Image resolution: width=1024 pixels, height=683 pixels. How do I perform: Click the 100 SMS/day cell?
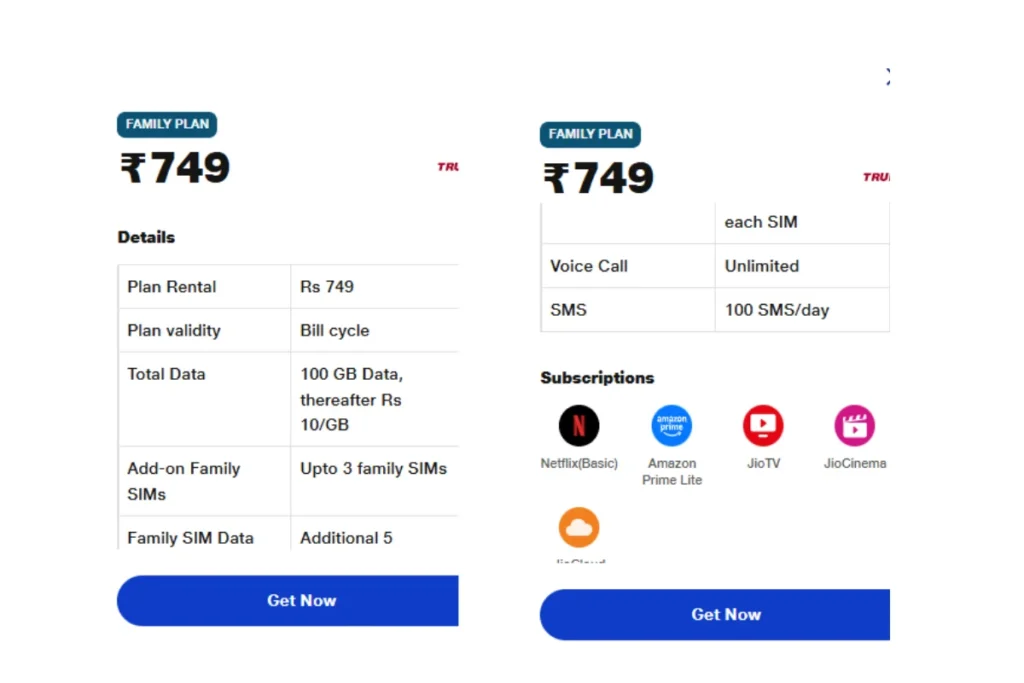tap(802, 310)
